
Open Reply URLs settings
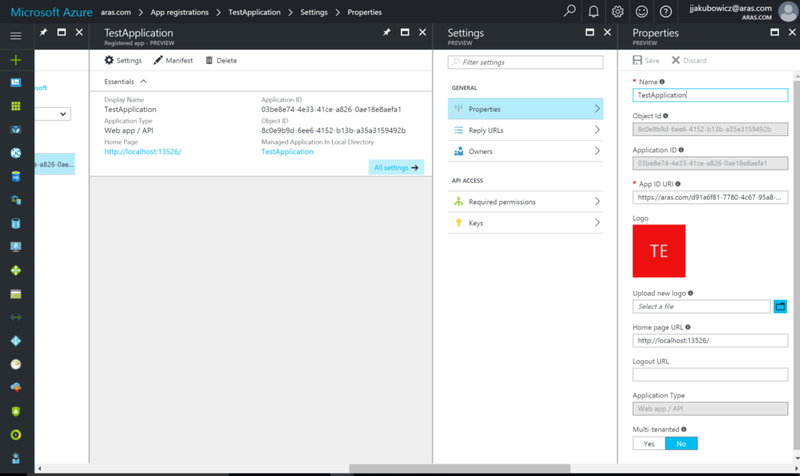click(525, 130)
